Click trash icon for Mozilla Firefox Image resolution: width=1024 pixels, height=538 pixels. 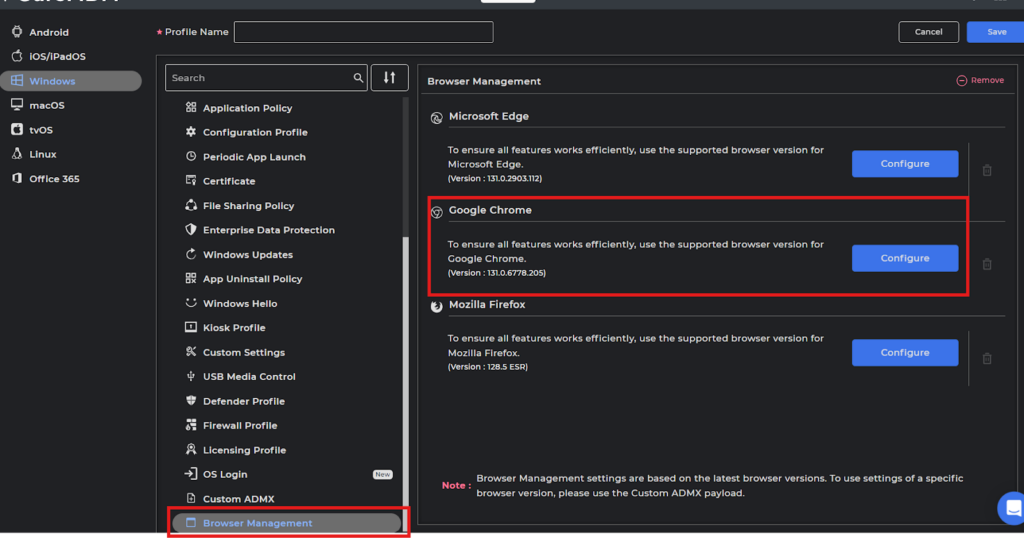(987, 358)
